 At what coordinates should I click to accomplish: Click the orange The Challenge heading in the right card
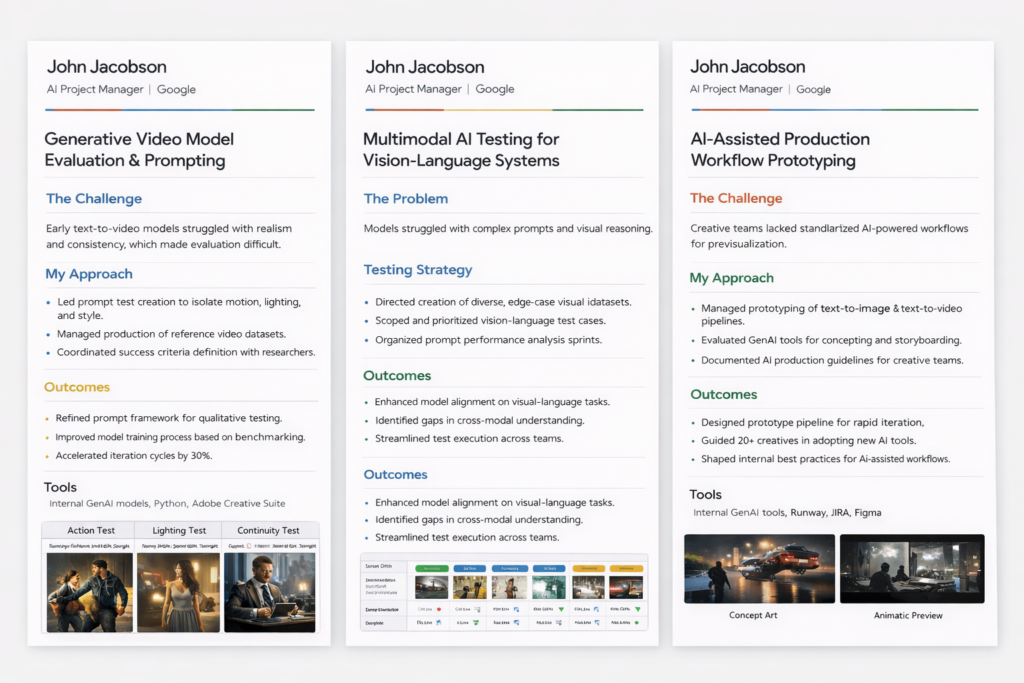coord(736,198)
